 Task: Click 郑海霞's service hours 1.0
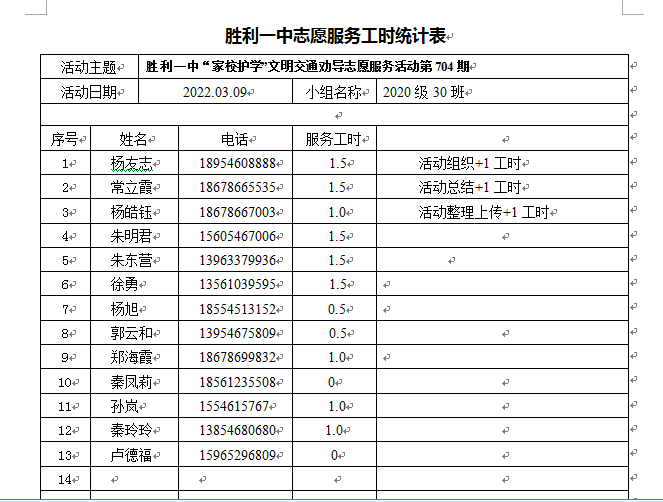point(337,357)
